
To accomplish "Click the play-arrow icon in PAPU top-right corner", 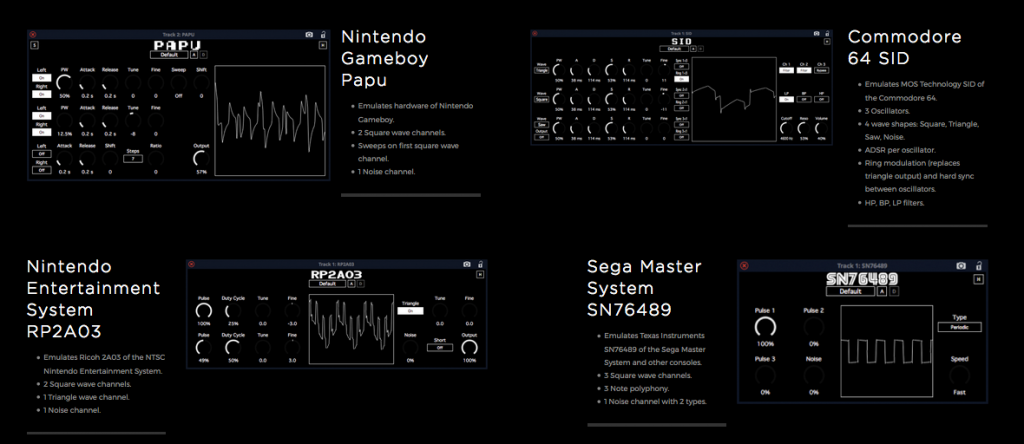I will click(322, 45).
